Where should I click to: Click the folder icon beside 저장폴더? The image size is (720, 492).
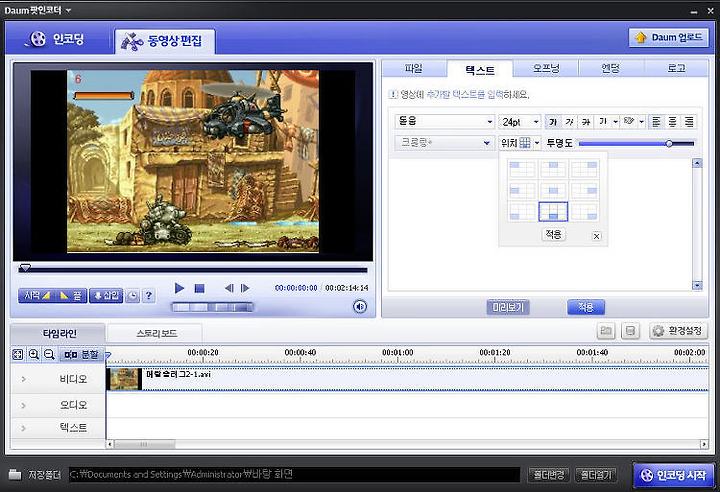tap(15, 474)
